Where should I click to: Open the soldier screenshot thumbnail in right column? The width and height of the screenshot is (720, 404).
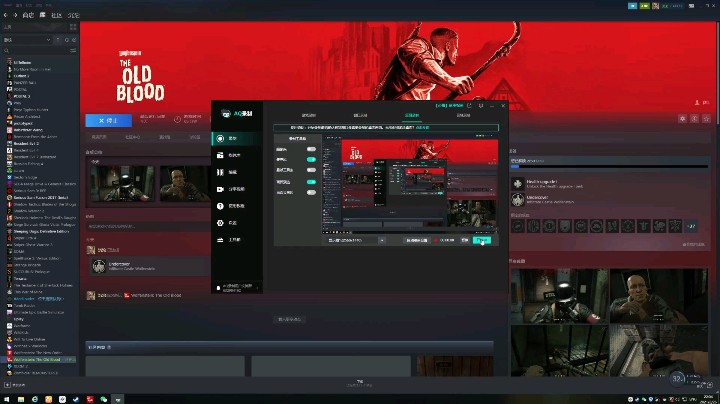pos(560,296)
